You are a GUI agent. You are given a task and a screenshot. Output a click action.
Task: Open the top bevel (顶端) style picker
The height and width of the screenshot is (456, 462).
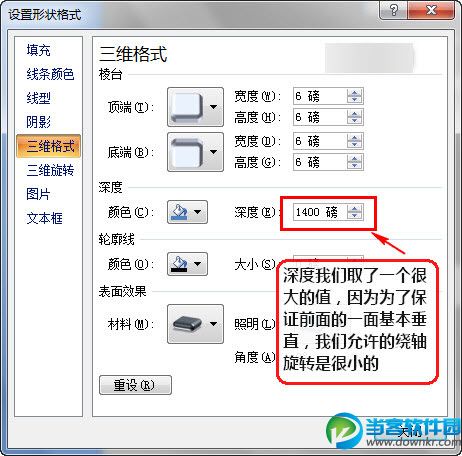click(x=195, y=107)
